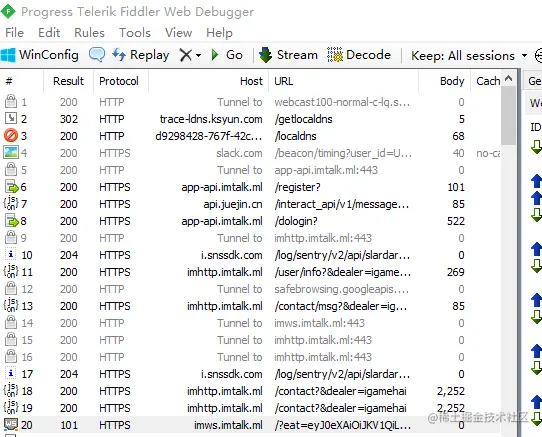Screen dimensions: 542x437
Task: Click URL /register?
Action: pyautogui.click(x=297, y=187)
